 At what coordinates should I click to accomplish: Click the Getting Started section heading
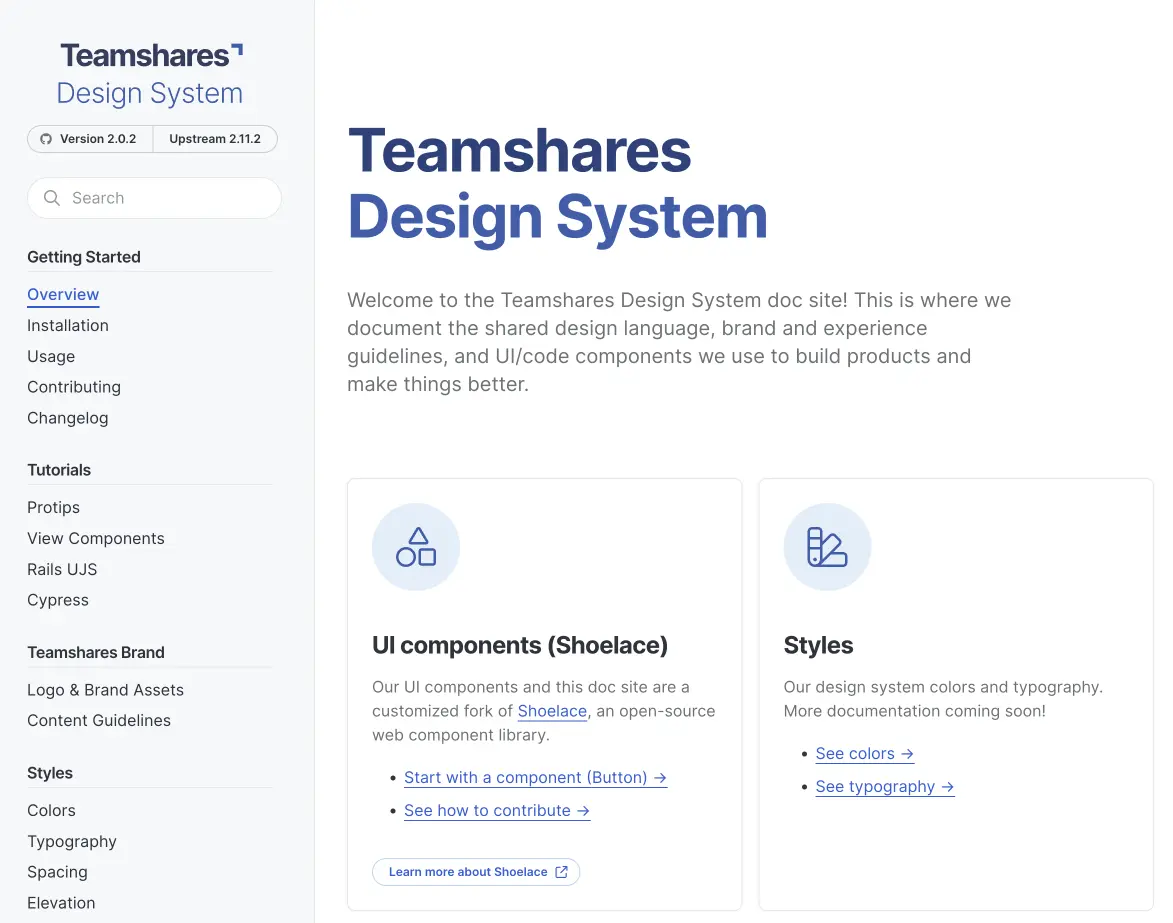pos(84,257)
